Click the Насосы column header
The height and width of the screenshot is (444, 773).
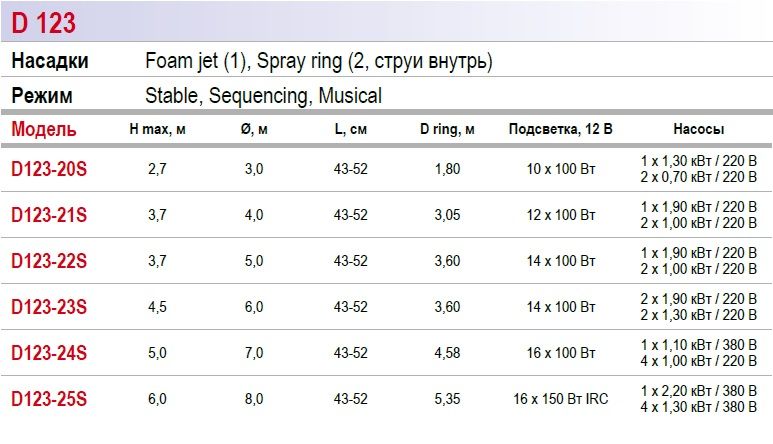(x=698, y=130)
